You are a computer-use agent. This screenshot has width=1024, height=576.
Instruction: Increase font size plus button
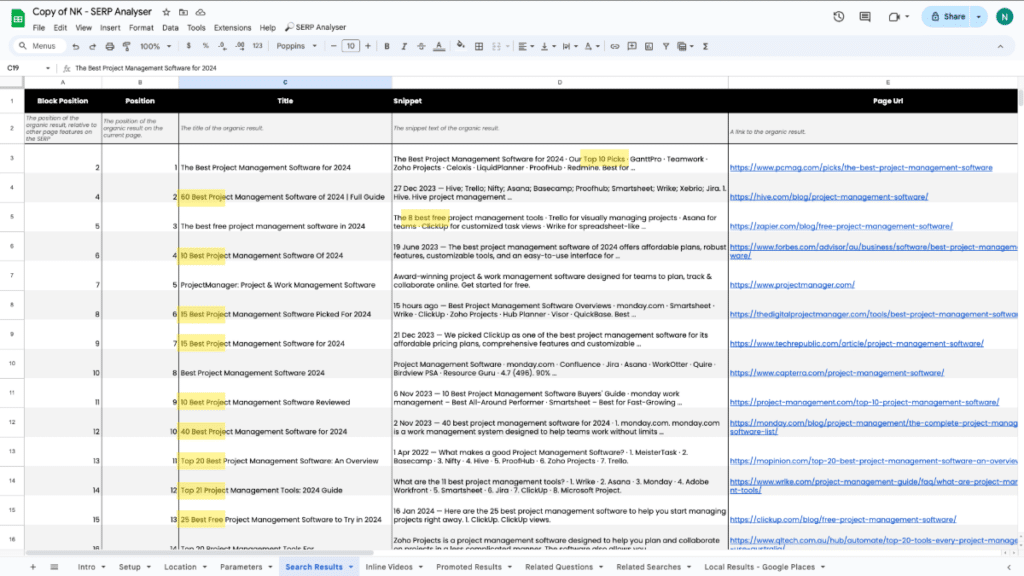(368, 46)
